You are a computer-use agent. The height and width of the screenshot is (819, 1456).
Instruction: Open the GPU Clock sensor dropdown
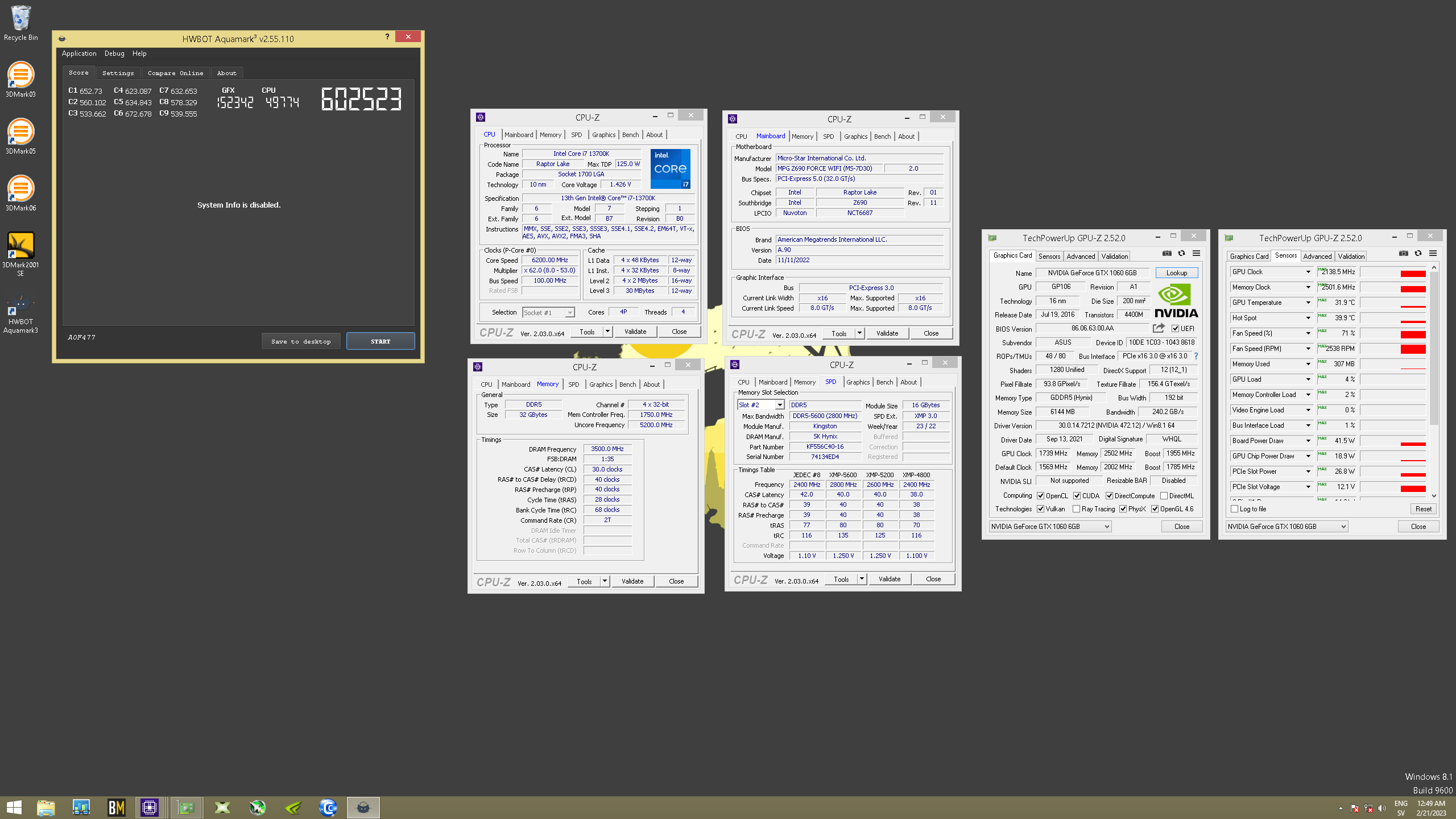[x=1308, y=272]
